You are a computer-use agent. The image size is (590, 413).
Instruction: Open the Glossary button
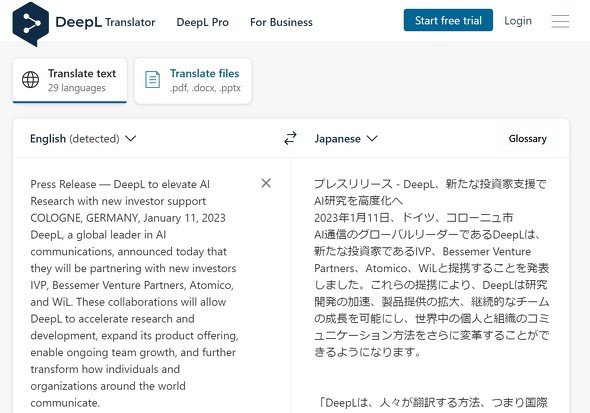click(528, 138)
